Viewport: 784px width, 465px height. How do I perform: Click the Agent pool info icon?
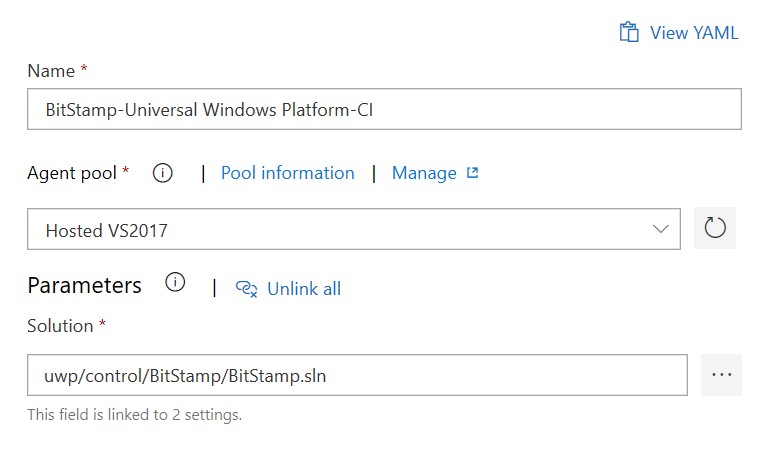(163, 173)
